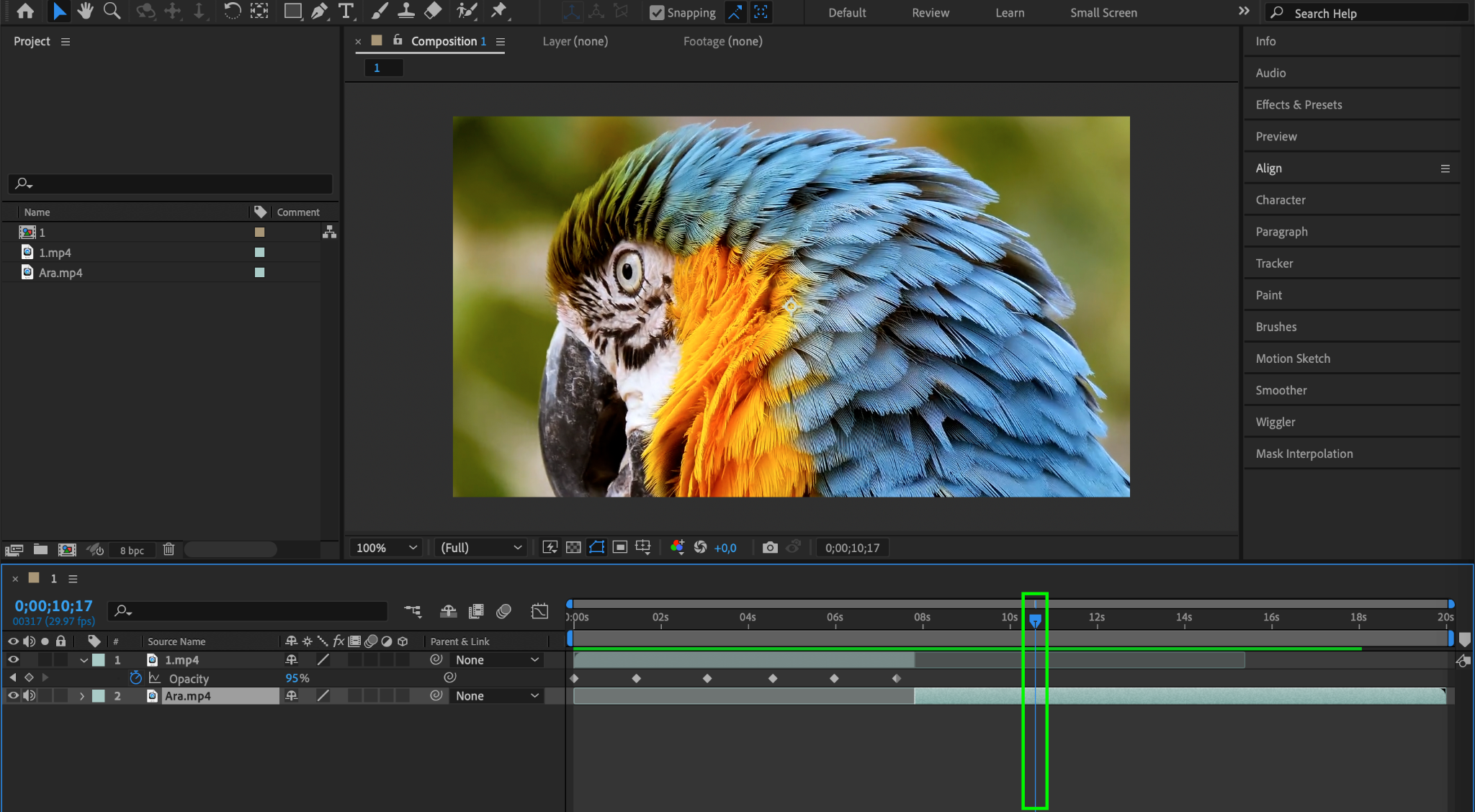The image size is (1475, 812).
Task: Click the 8 bpc color depth button
Action: point(132,551)
